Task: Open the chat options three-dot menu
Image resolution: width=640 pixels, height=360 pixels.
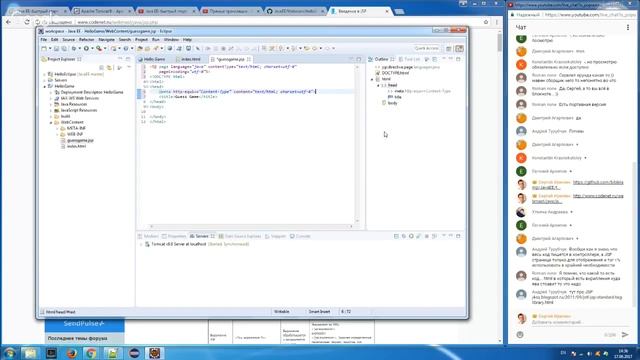Action: 628,27
